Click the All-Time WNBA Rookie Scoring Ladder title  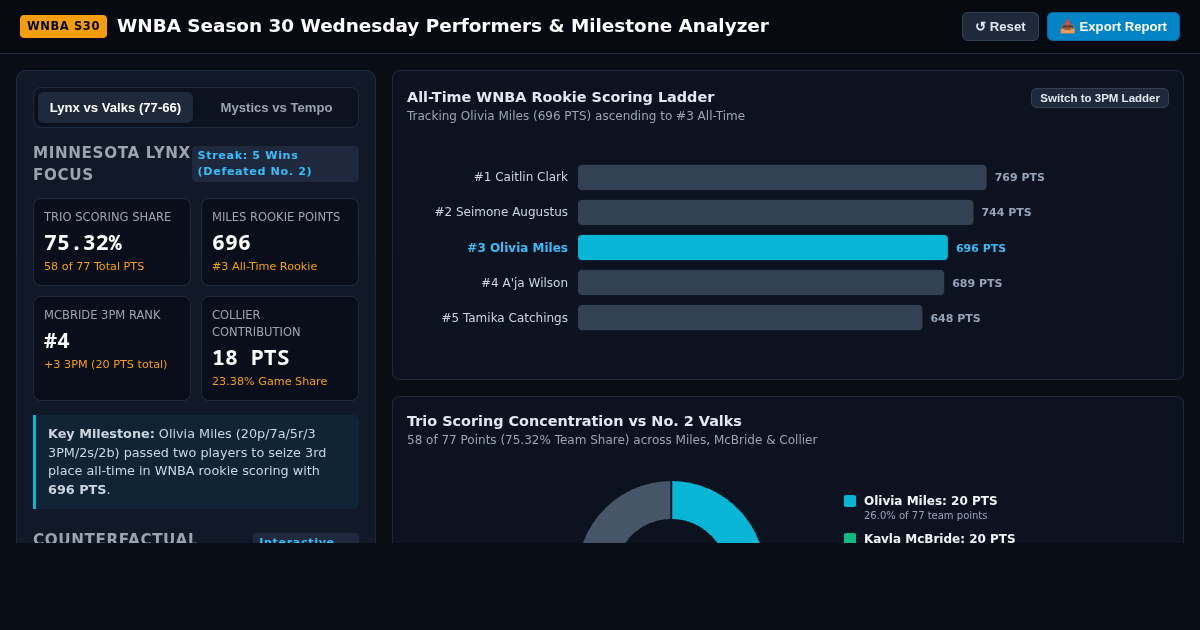[x=560, y=97]
